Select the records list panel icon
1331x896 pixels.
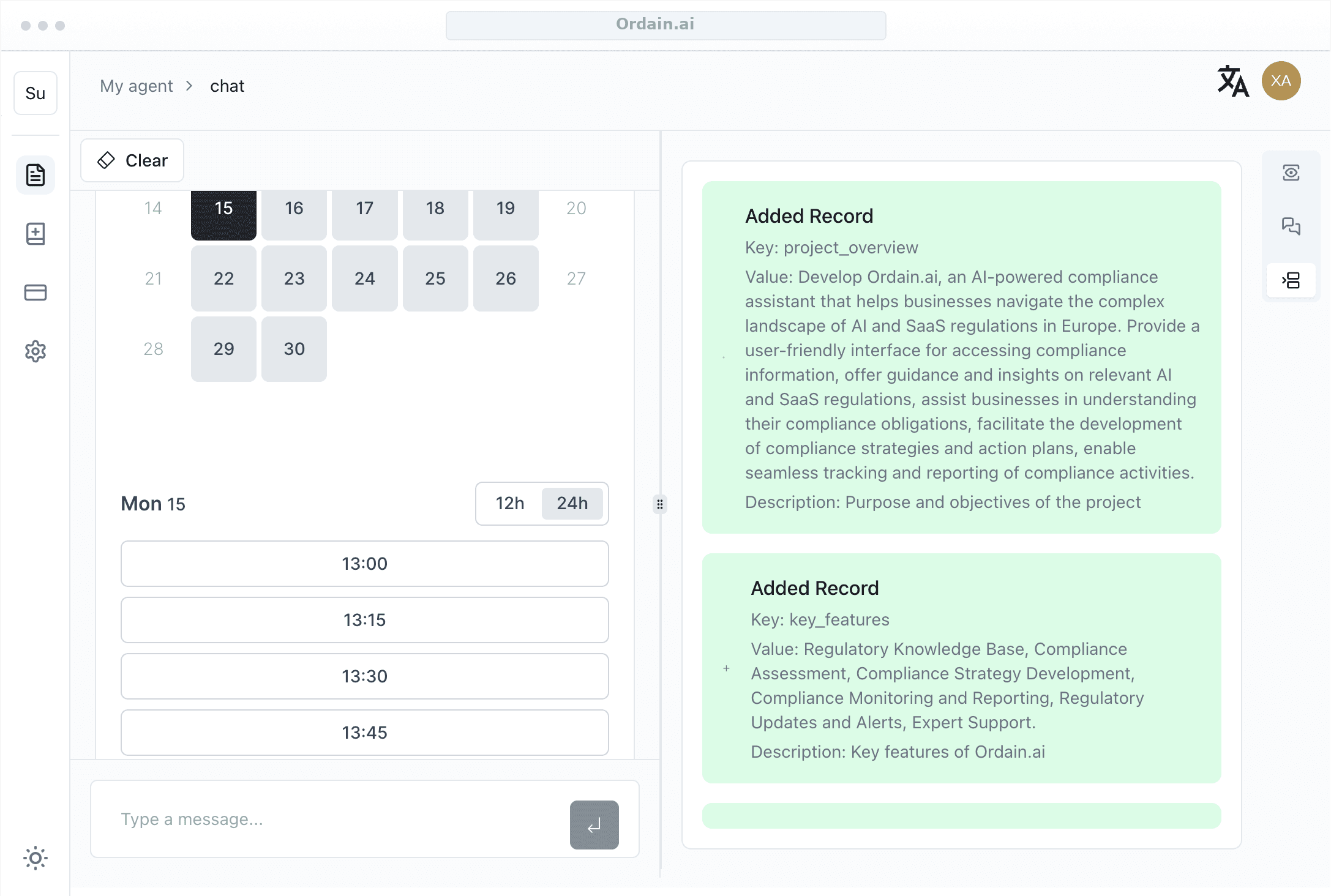(x=1291, y=280)
